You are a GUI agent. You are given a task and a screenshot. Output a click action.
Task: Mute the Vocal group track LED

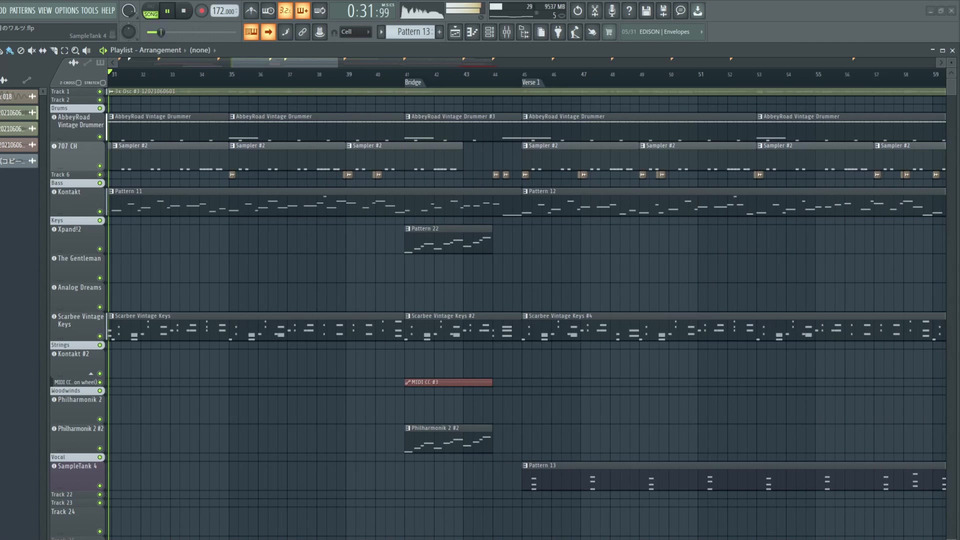tap(100, 457)
